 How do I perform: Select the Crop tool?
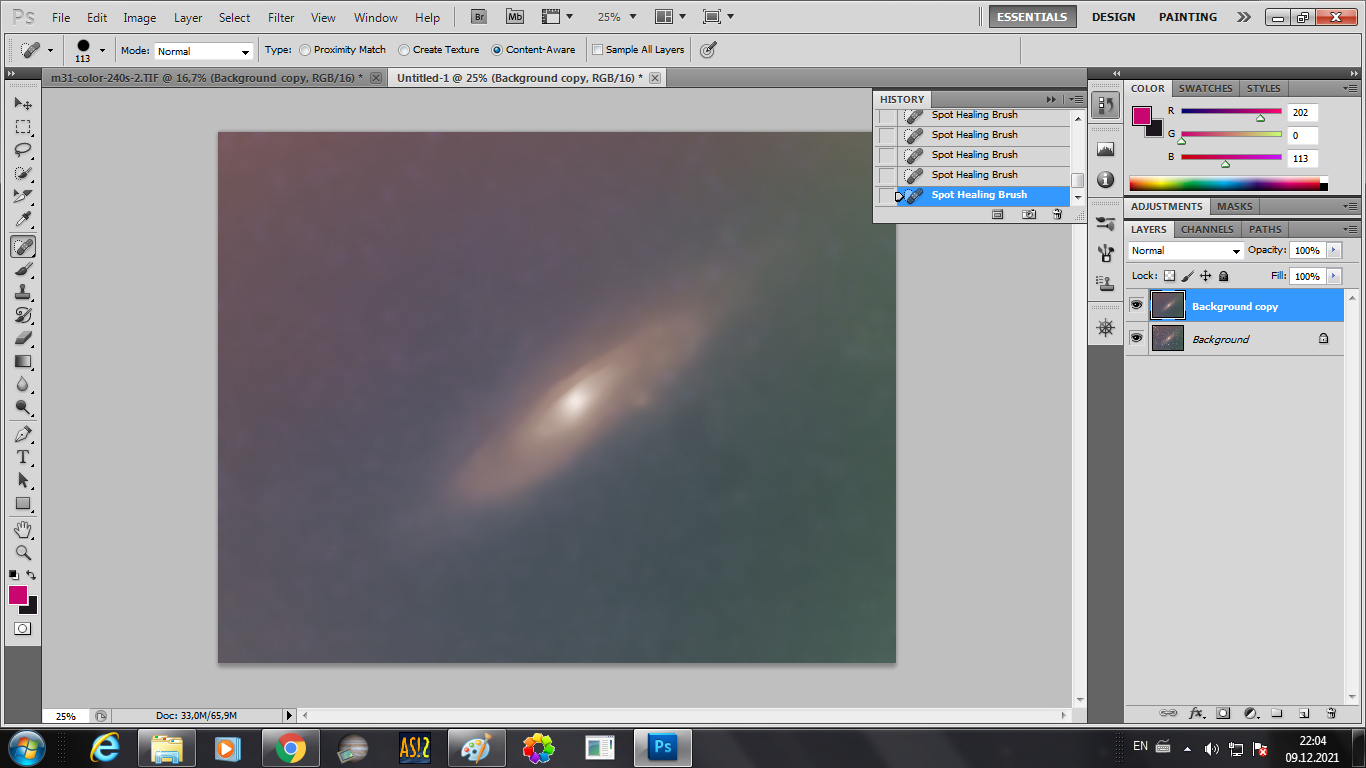tap(23, 196)
